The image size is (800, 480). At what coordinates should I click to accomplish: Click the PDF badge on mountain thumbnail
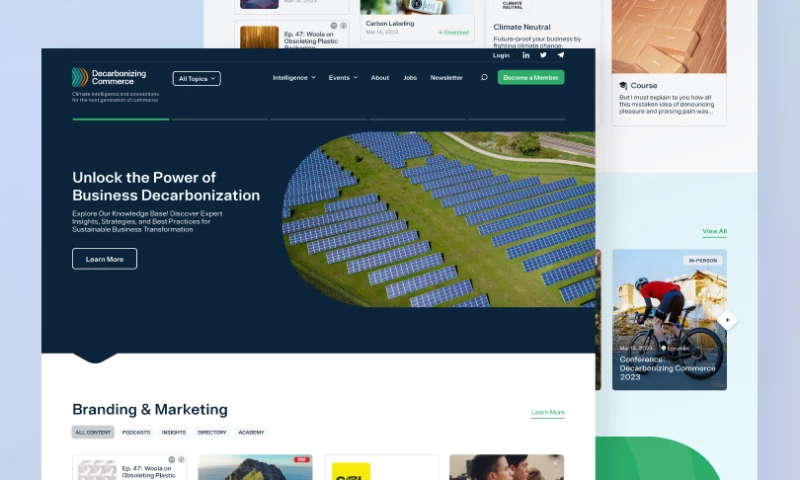coord(302,460)
